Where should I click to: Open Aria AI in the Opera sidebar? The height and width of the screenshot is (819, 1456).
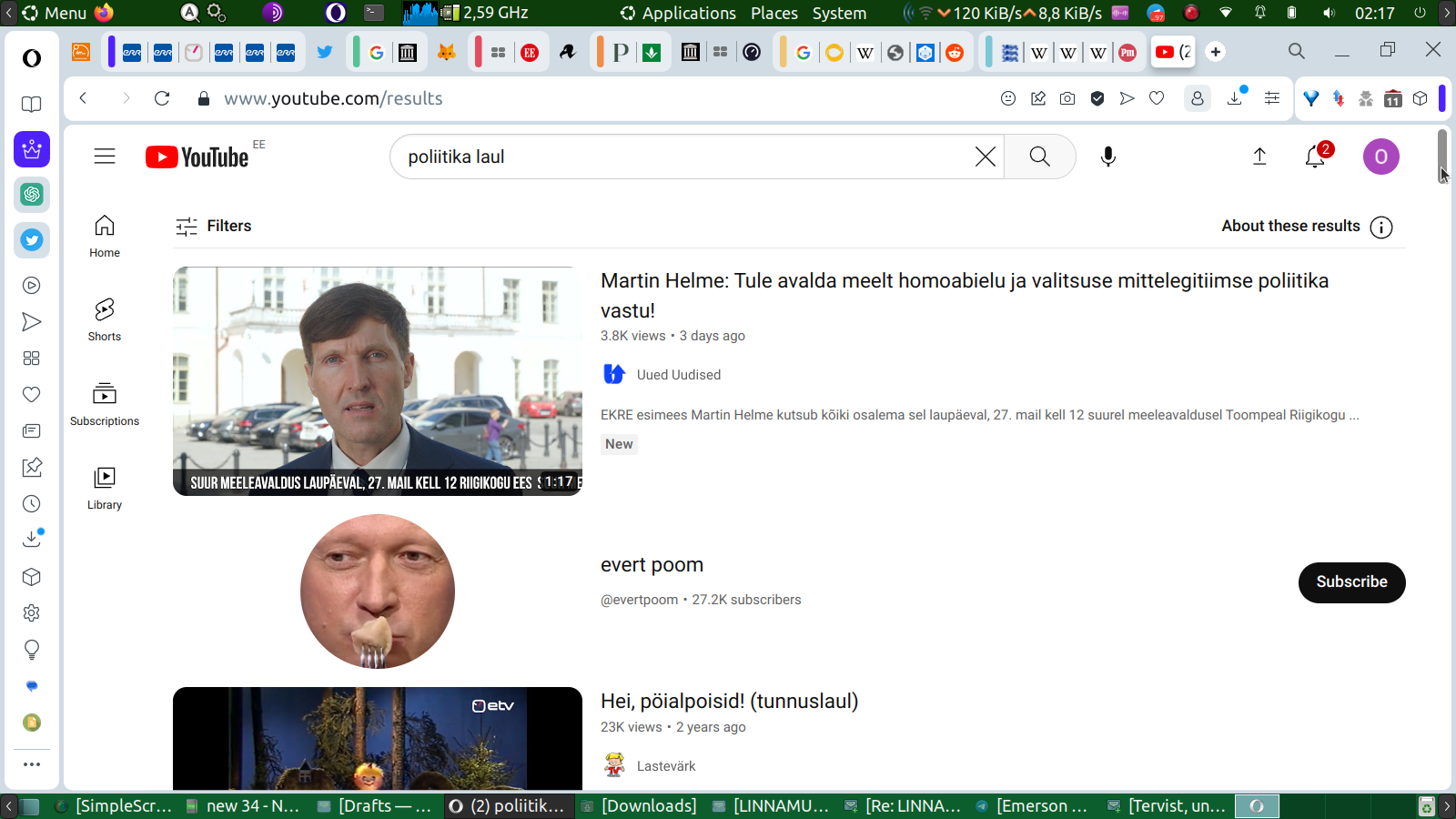tap(32, 149)
